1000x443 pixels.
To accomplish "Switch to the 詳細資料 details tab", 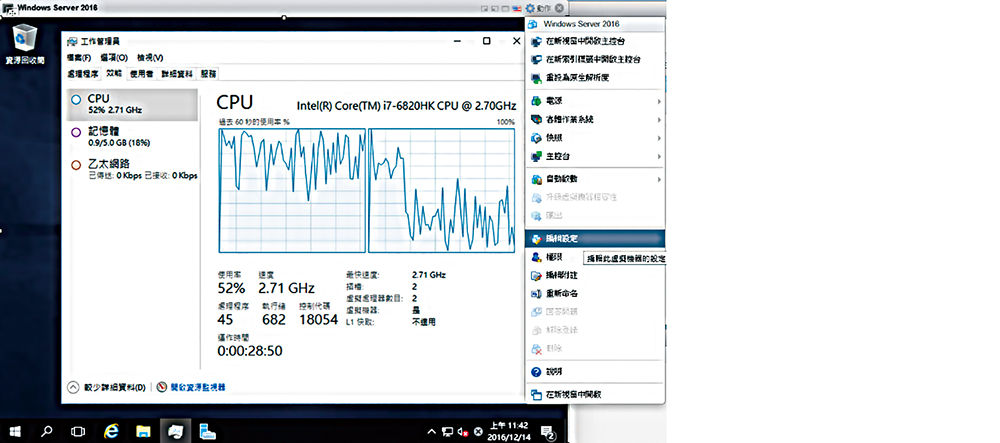I will pyautogui.click(x=177, y=74).
